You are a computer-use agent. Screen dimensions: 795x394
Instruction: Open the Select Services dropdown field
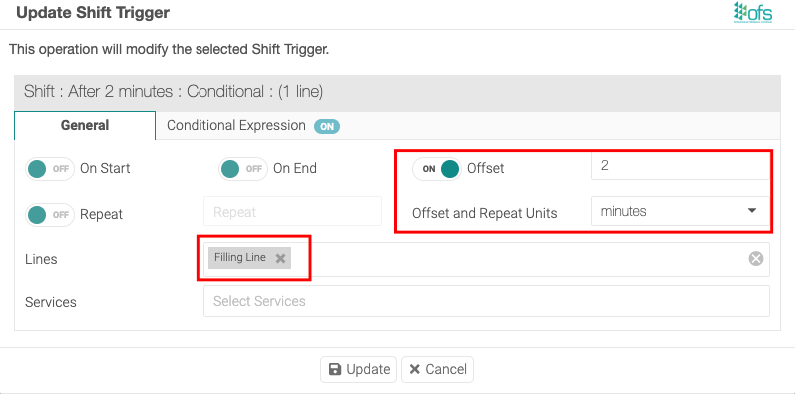coord(486,301)
